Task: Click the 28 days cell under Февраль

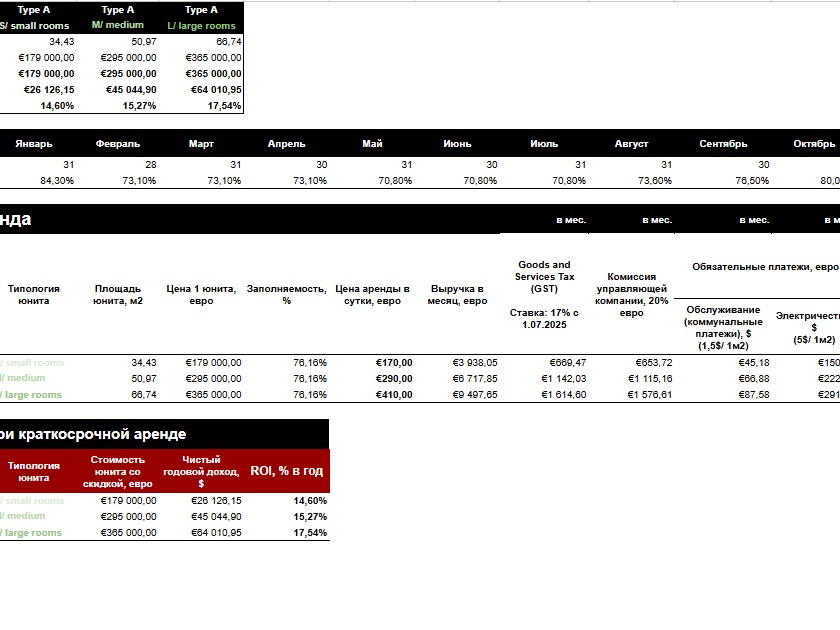Action: point(151,164)
